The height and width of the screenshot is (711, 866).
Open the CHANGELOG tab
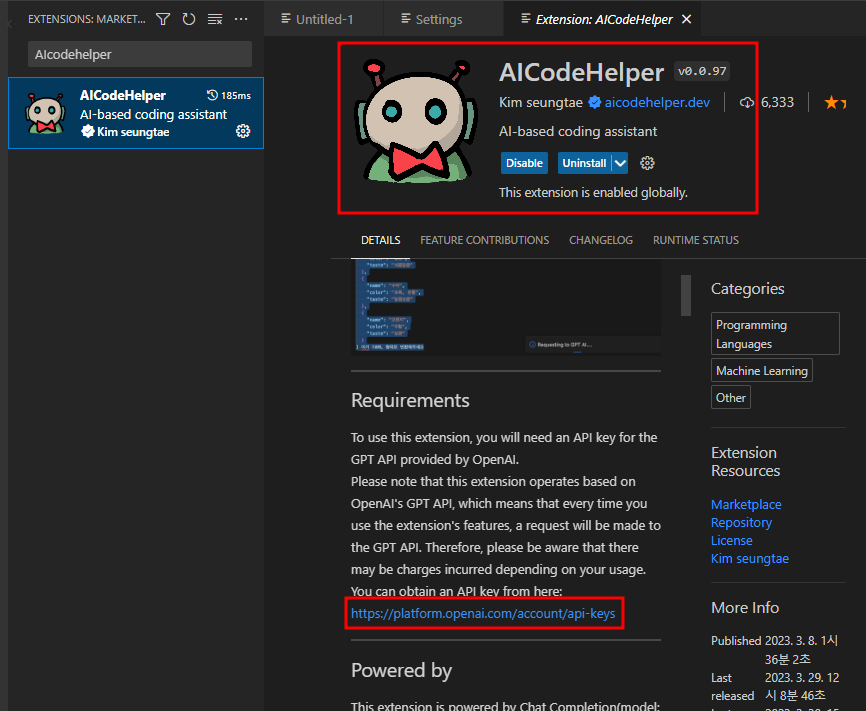pyautogui.click(x=601, y=240)
